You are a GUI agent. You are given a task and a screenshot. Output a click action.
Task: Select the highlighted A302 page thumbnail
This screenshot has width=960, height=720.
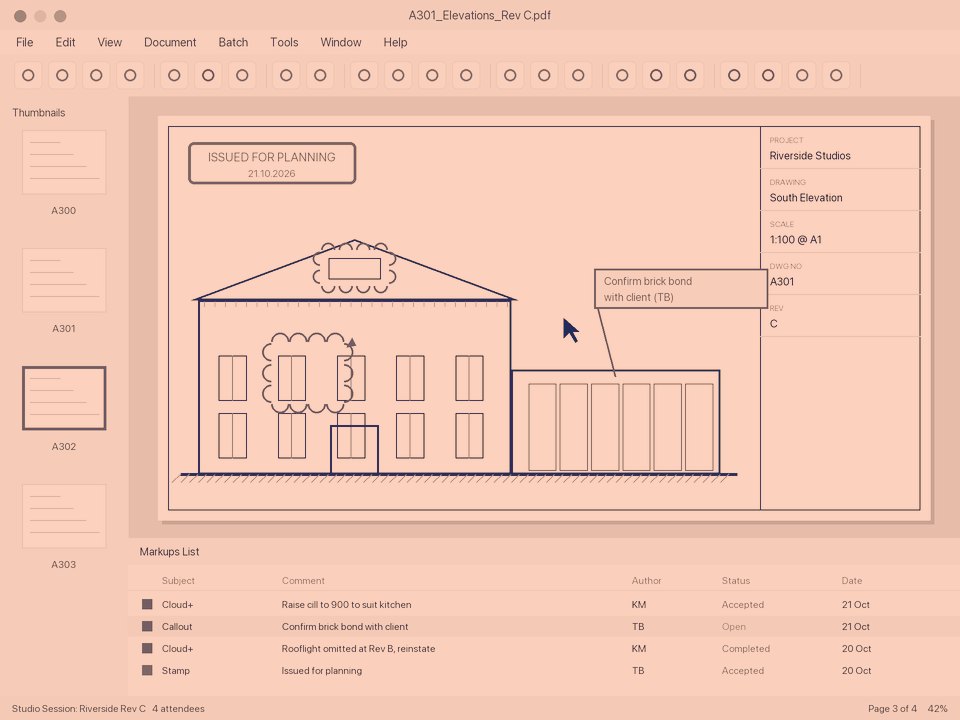[x=64, y=399]
